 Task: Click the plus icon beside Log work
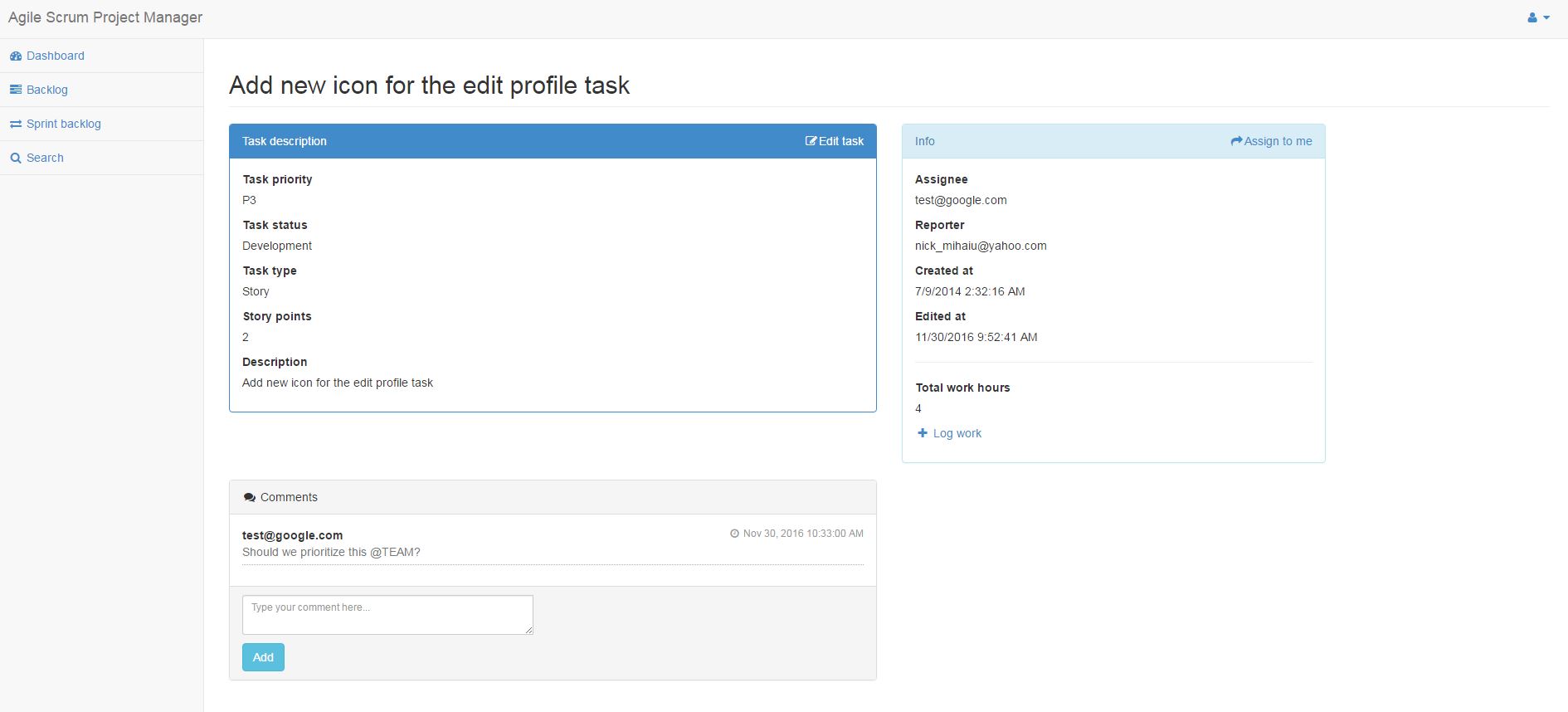tap(922, 433)
